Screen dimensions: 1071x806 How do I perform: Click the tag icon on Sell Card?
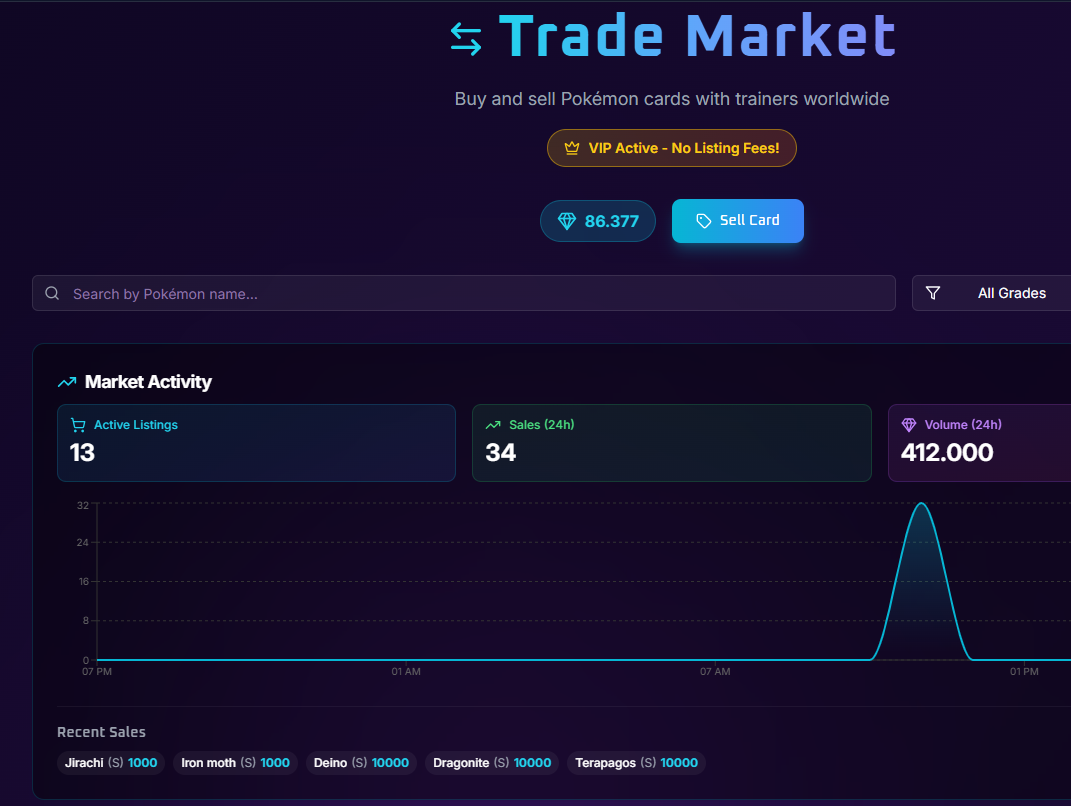704,221
